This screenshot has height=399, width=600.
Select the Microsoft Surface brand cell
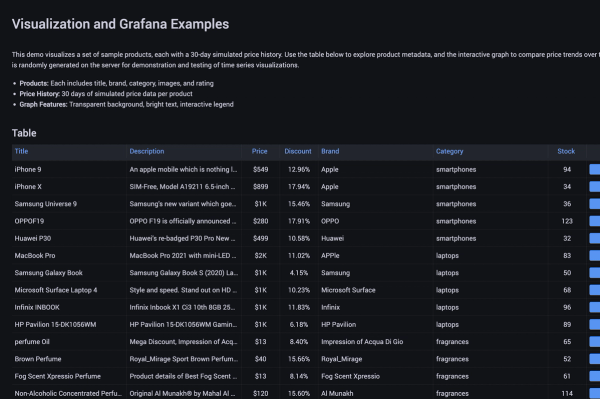[x=376, y=290]
